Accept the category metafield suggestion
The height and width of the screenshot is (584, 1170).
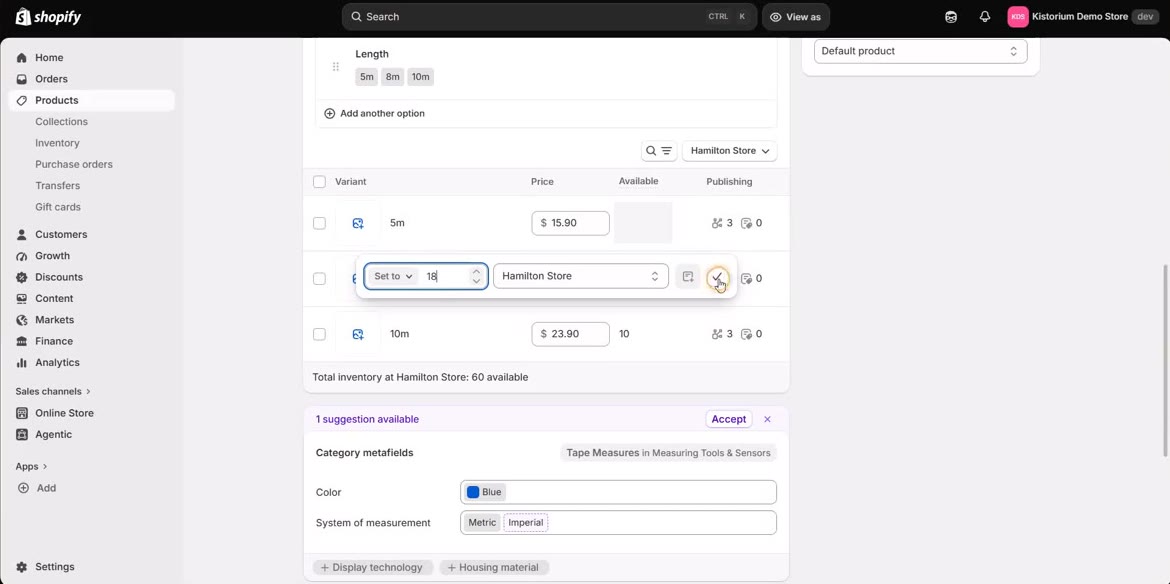(728, 419)
